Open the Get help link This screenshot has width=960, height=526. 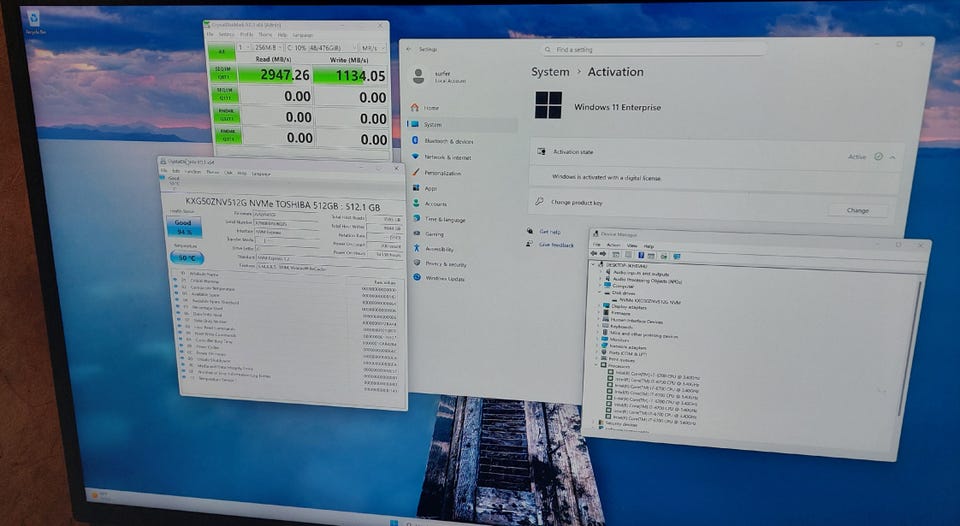(549, 232)
